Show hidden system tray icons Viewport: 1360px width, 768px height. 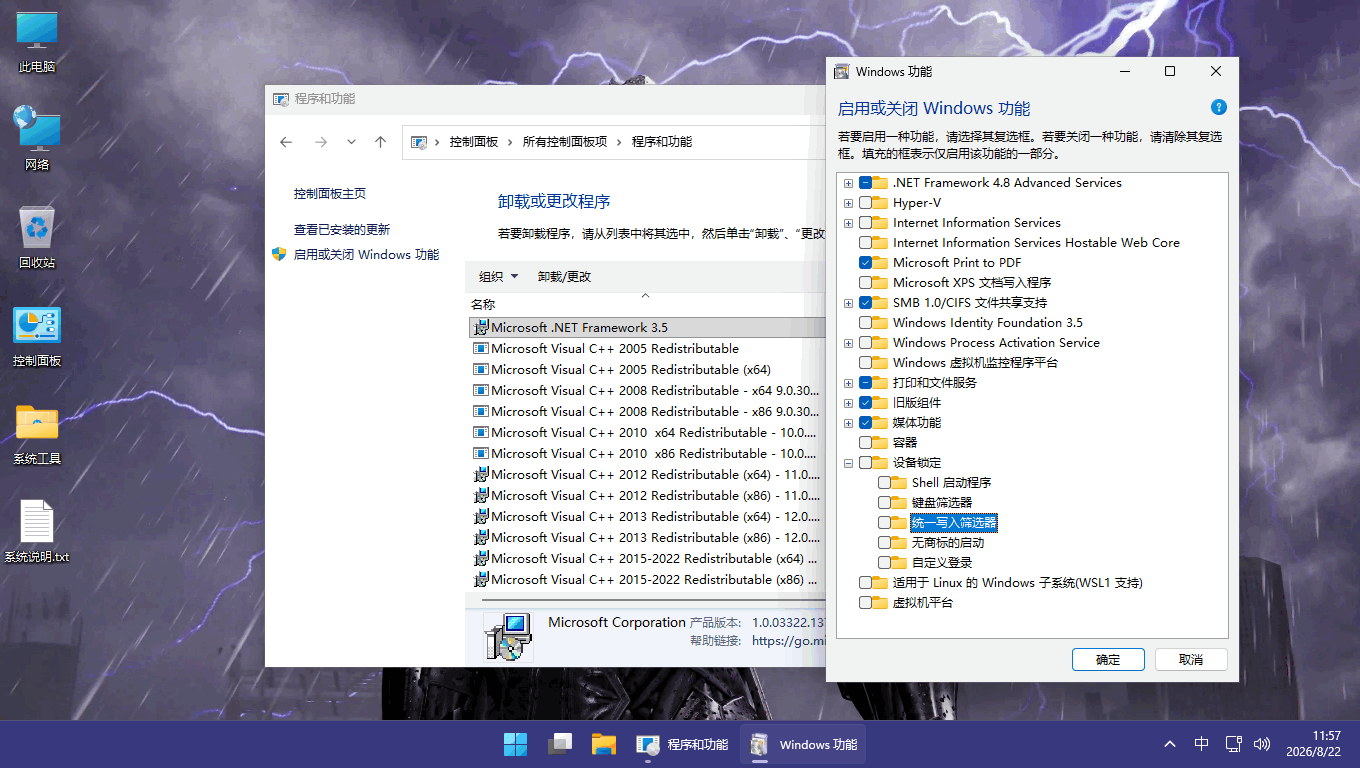tap(1170, 744)
